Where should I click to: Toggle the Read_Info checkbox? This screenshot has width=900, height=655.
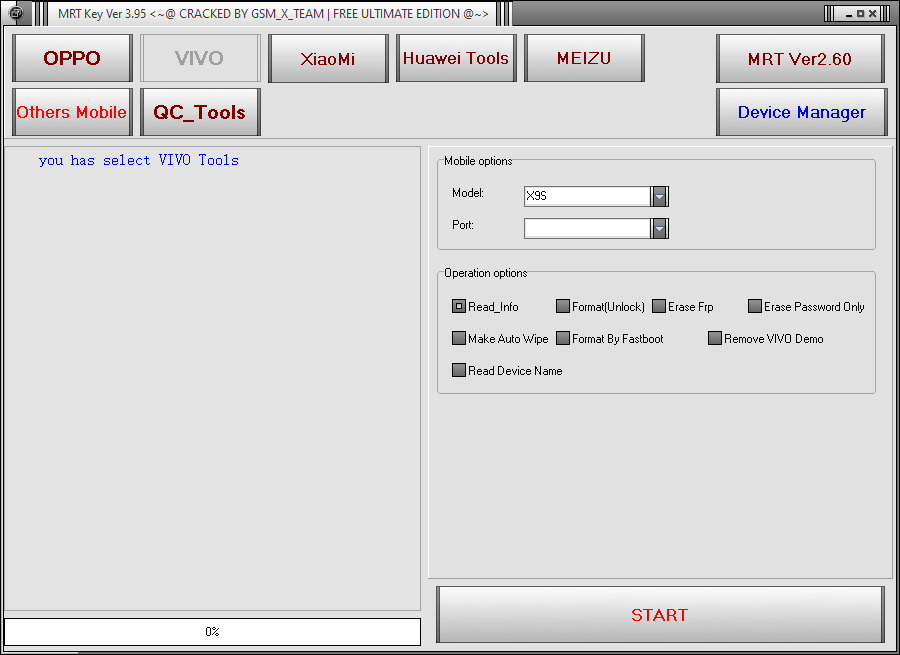pyautogui.click(x=459, y=306)
